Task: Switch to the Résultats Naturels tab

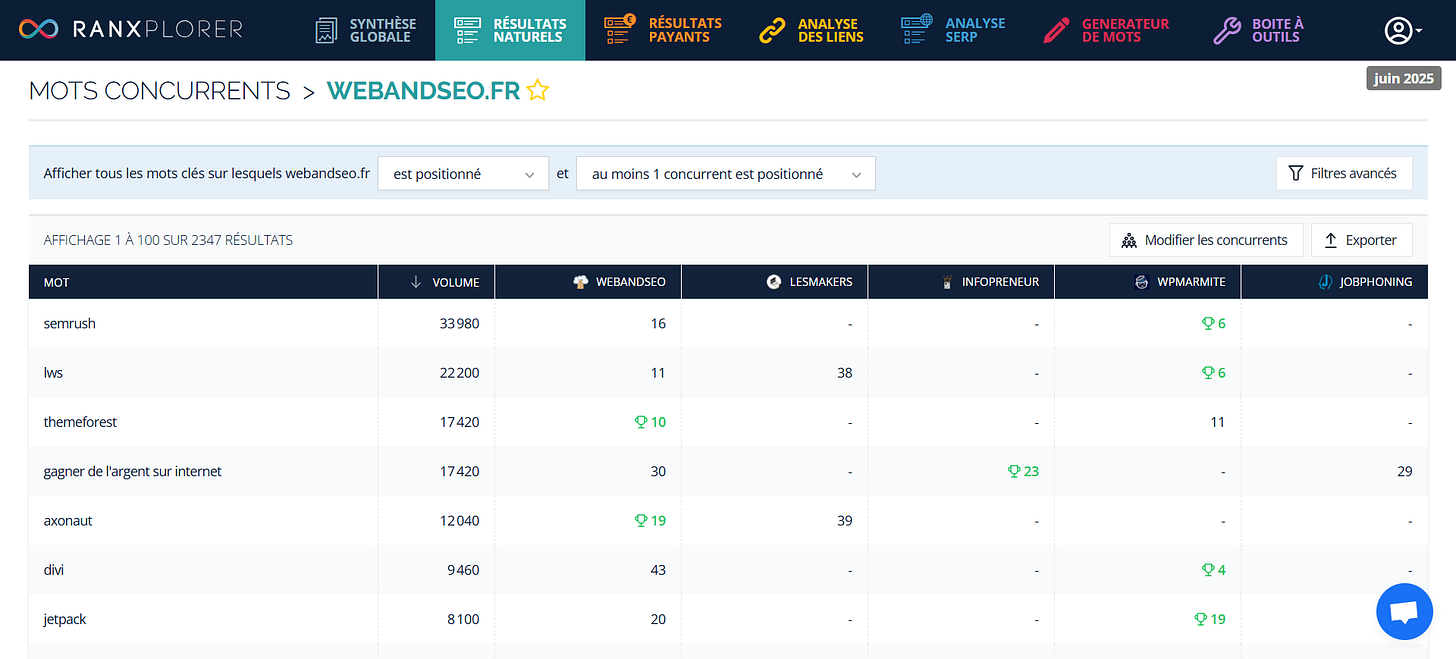Action: (510, 30)
